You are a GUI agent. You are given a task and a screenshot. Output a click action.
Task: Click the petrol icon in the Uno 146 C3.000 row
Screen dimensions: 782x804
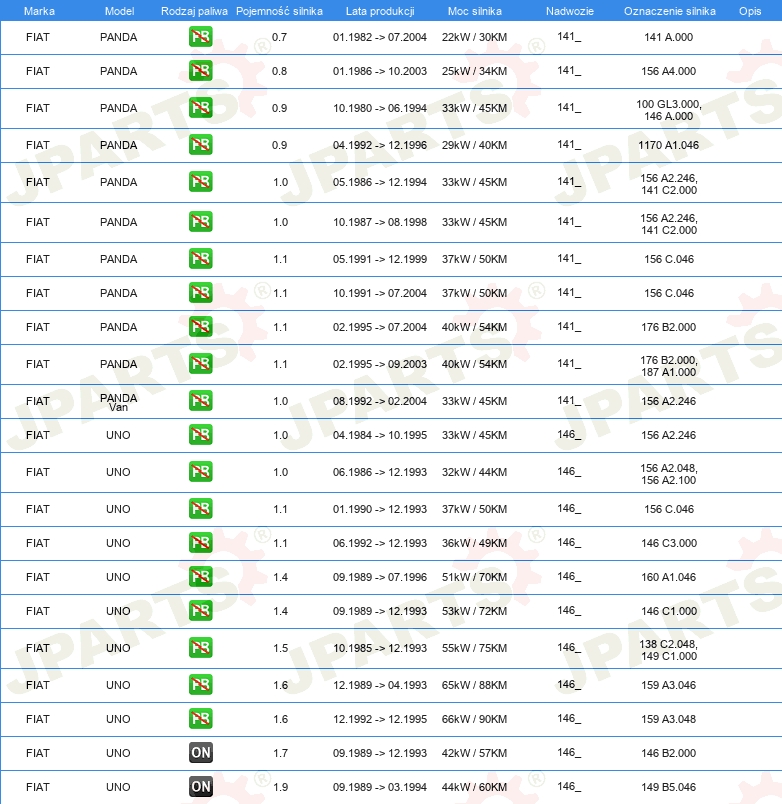[200, 543]
